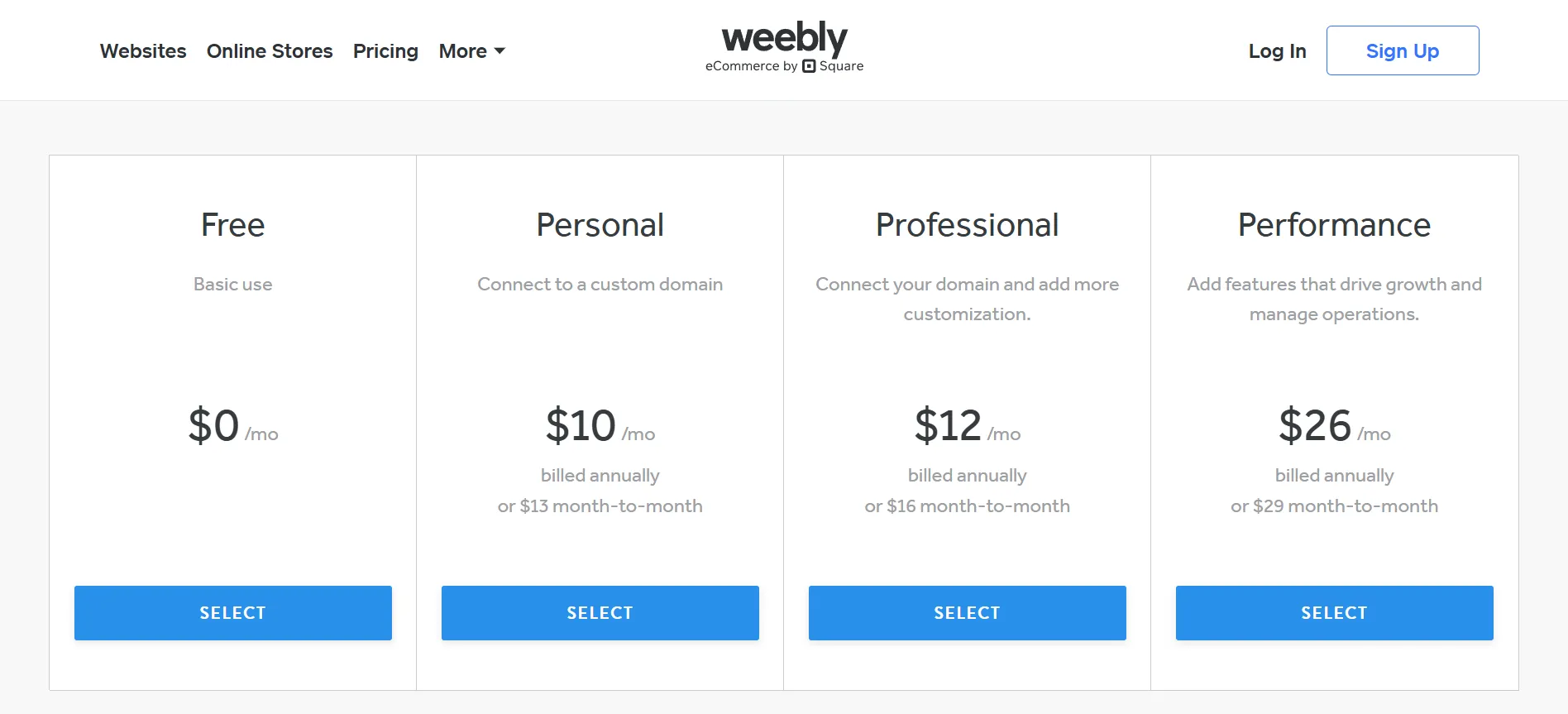The width and height of the screenshot is (1568, 714).
Task: Click the Log In link
Action: click(x=1276, y=50)
